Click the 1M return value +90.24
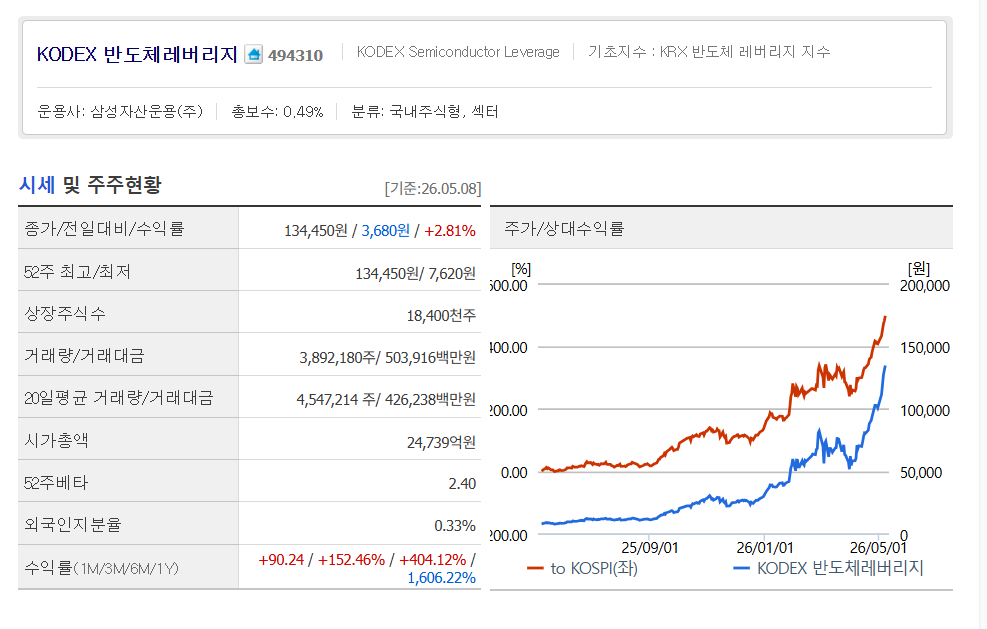This screenshot has height=629, width=987. [x=281, y=560]
